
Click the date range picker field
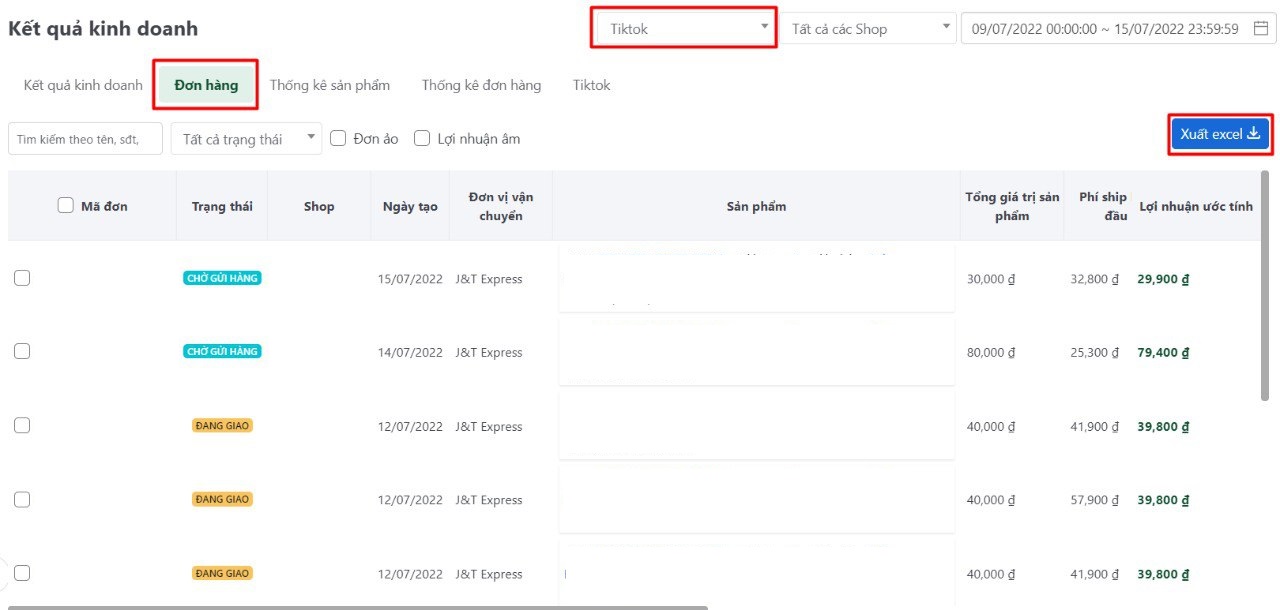pyautogui.click(x=1105, y=29)
